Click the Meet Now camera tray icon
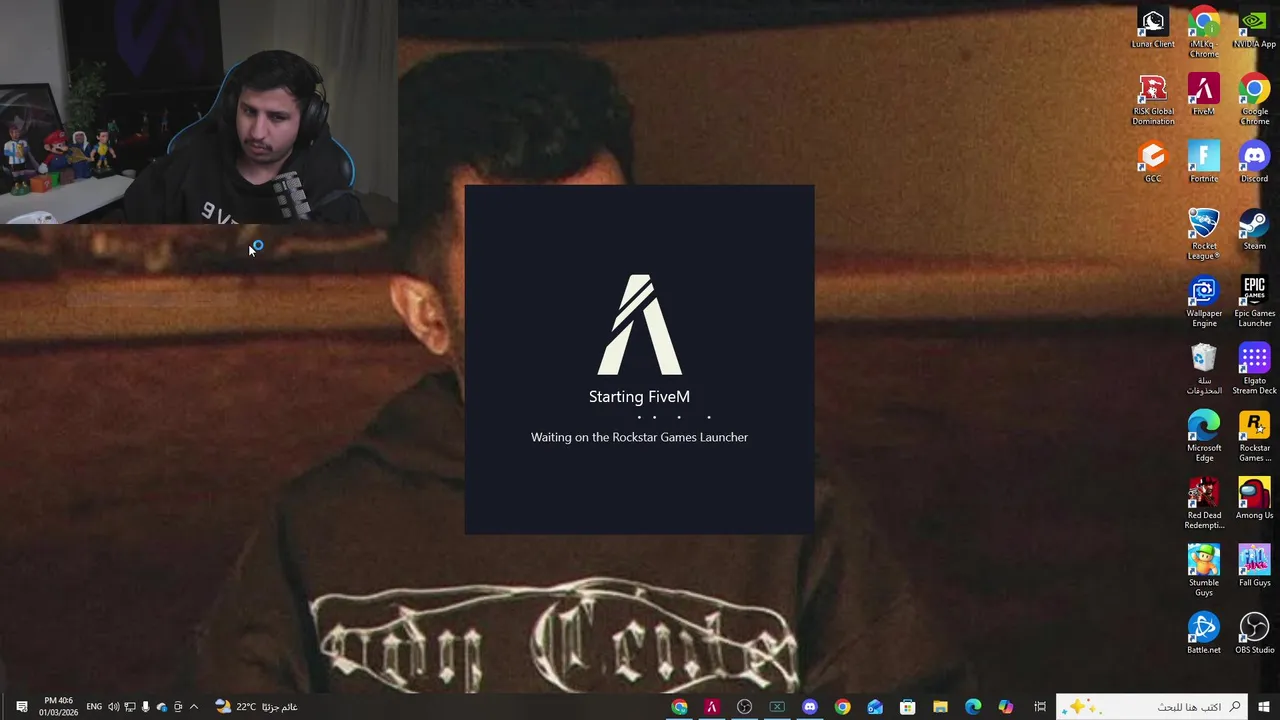Screen dimensions: 1280x720 (x=178, y=707)
